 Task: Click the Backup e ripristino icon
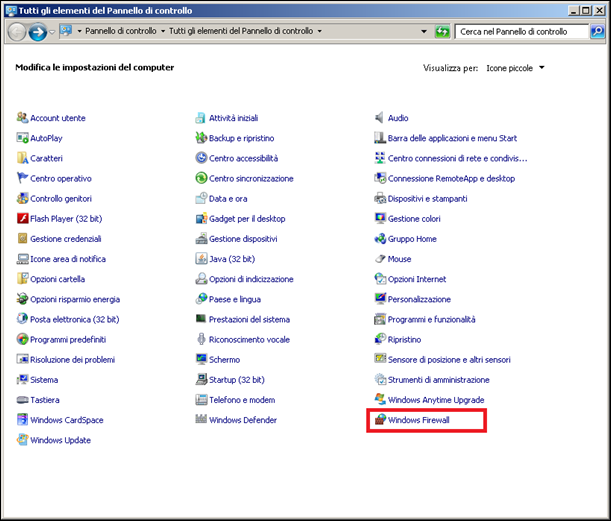pyautogui.click(x=201, y=138)
